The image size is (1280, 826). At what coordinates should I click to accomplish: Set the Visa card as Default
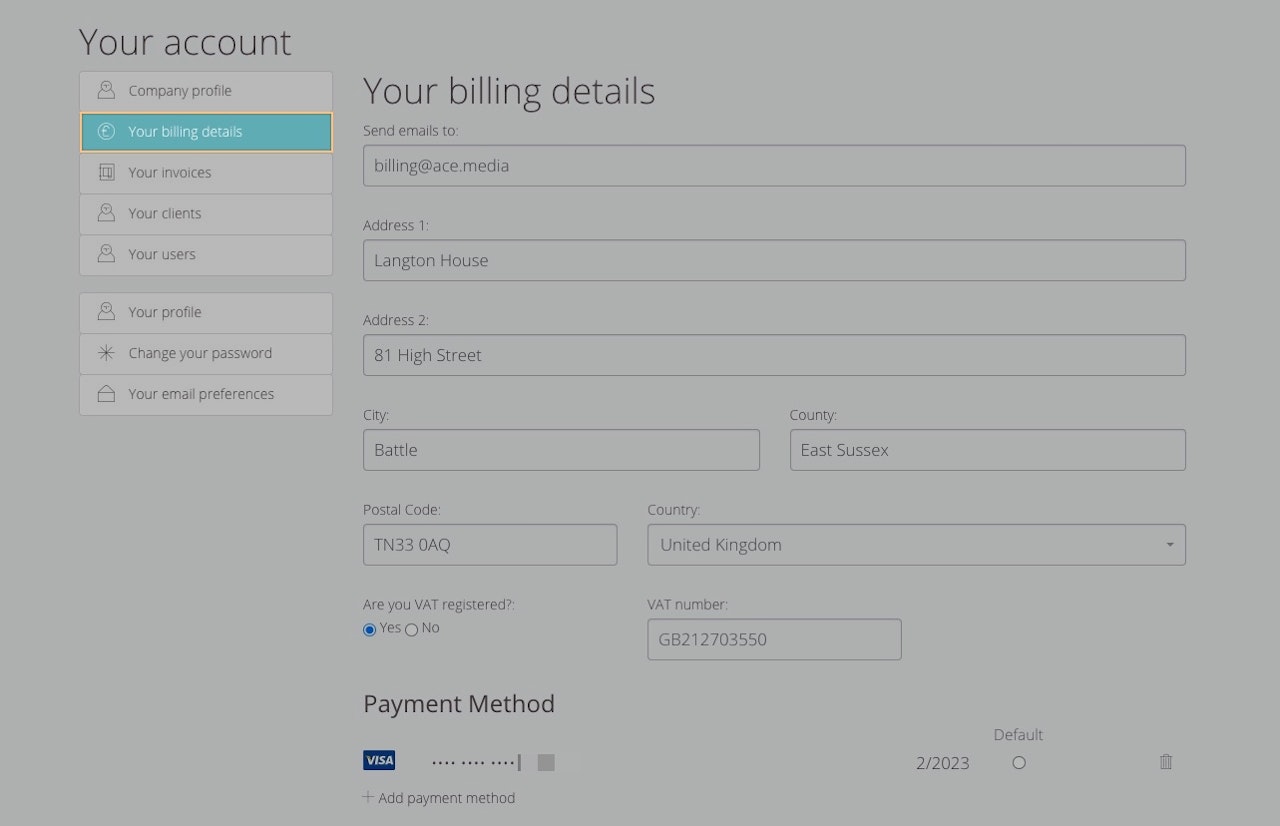tap(1018, 763)
